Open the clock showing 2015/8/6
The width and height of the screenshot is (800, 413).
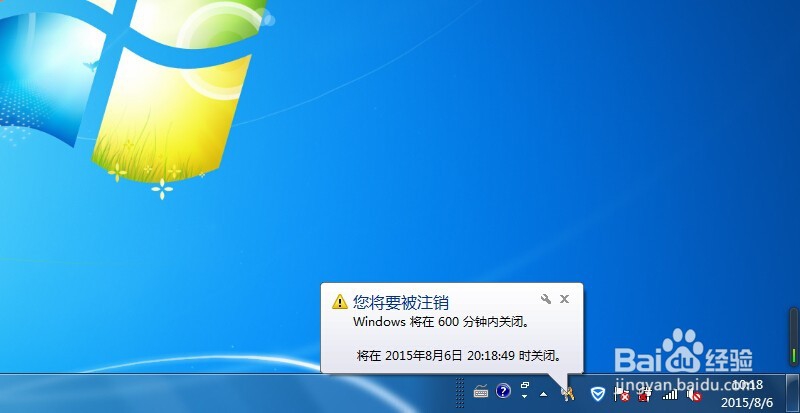747,393
